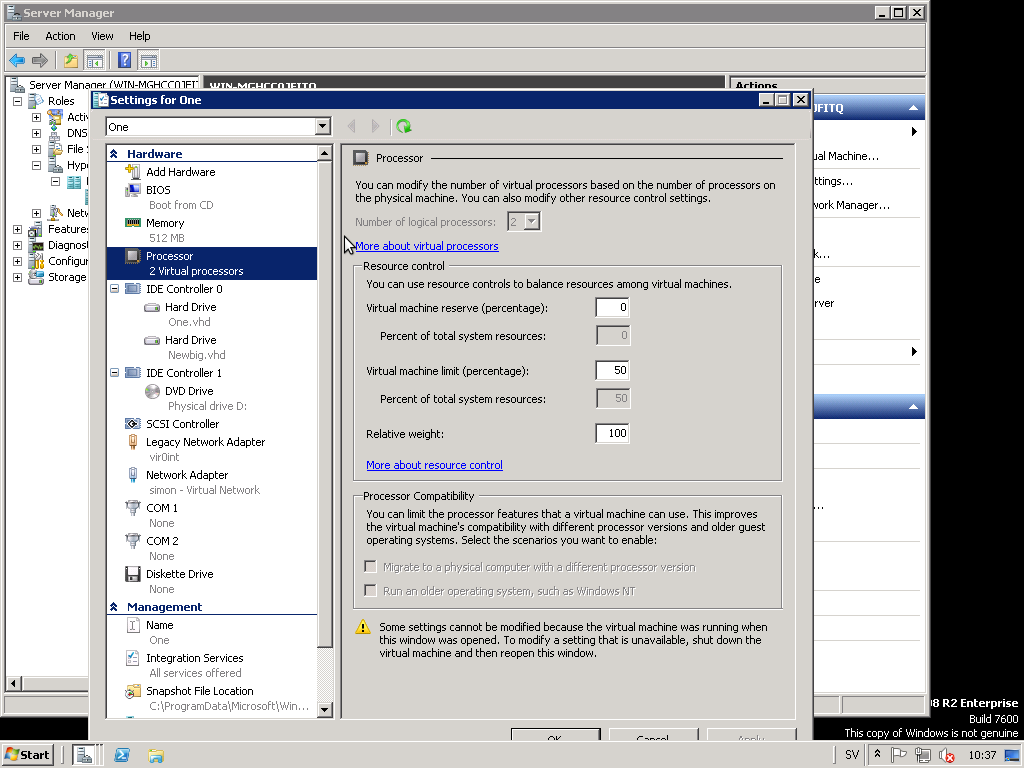
Task: Select Add Hardware in hardware list
Action: [x=180, y=172]
